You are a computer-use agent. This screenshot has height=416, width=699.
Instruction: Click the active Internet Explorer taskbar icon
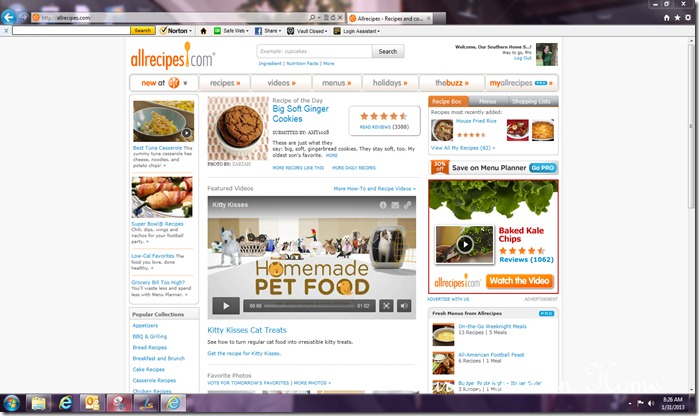173,404
